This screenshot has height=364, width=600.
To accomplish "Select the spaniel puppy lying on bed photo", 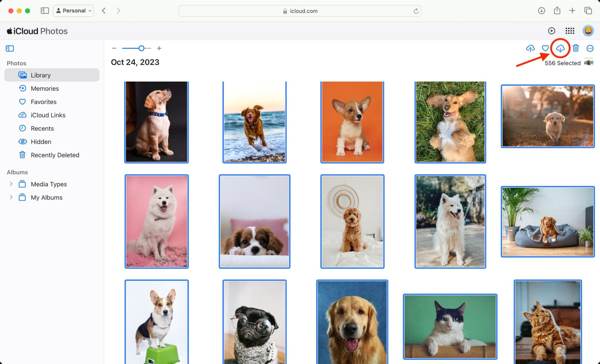I will pyautogui.click(x=254, y=221).
